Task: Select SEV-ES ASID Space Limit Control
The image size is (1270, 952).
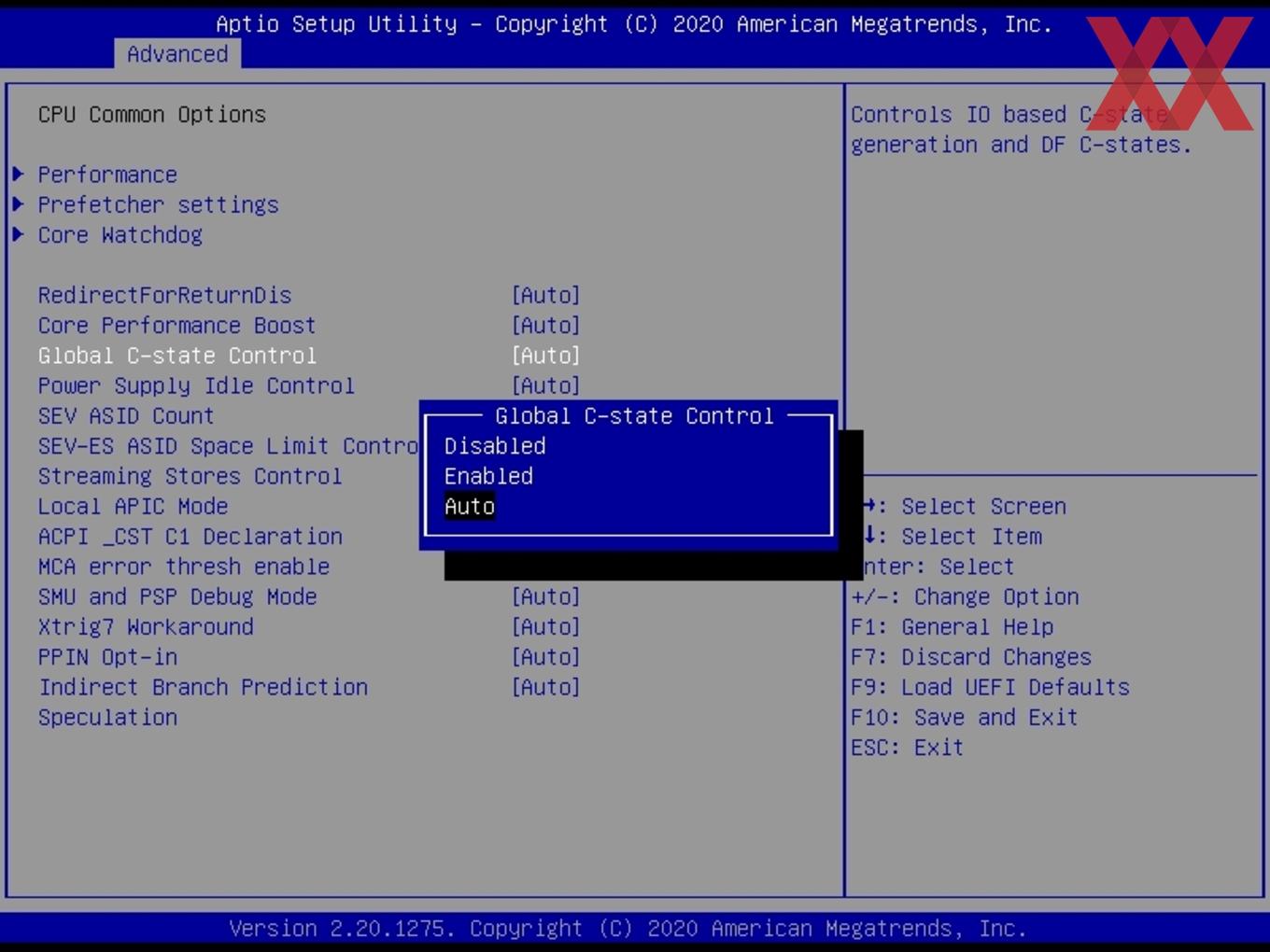Action: tap(228, 446)
